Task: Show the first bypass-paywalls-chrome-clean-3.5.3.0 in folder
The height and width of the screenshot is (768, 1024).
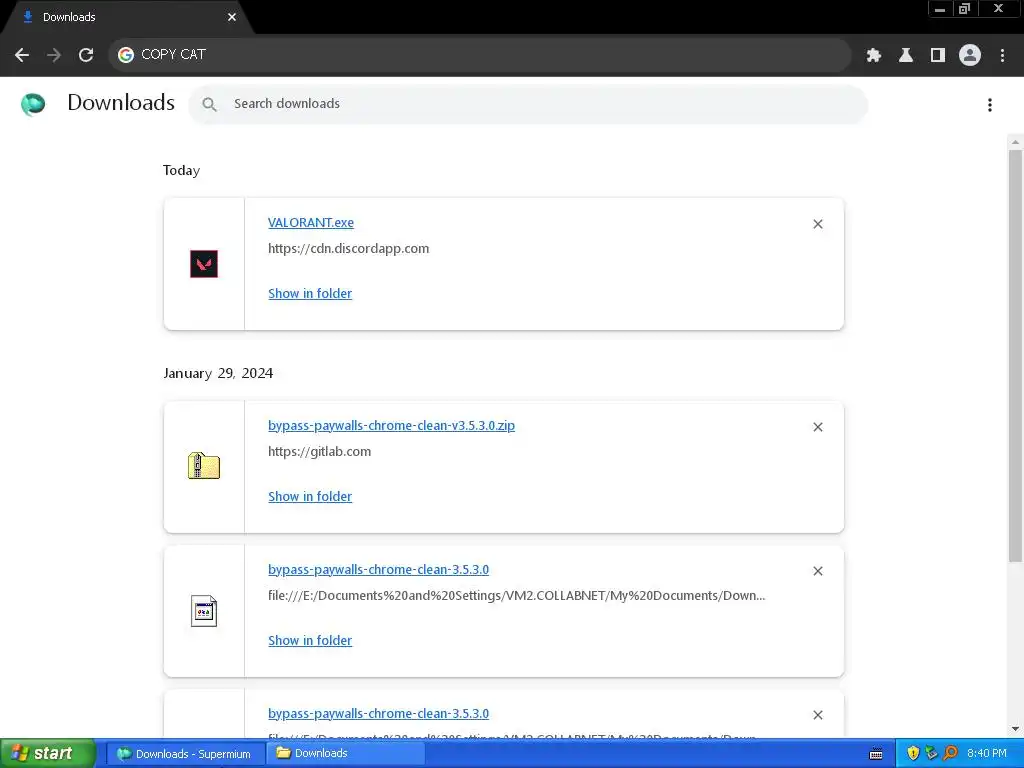Action: coord(310,641)
